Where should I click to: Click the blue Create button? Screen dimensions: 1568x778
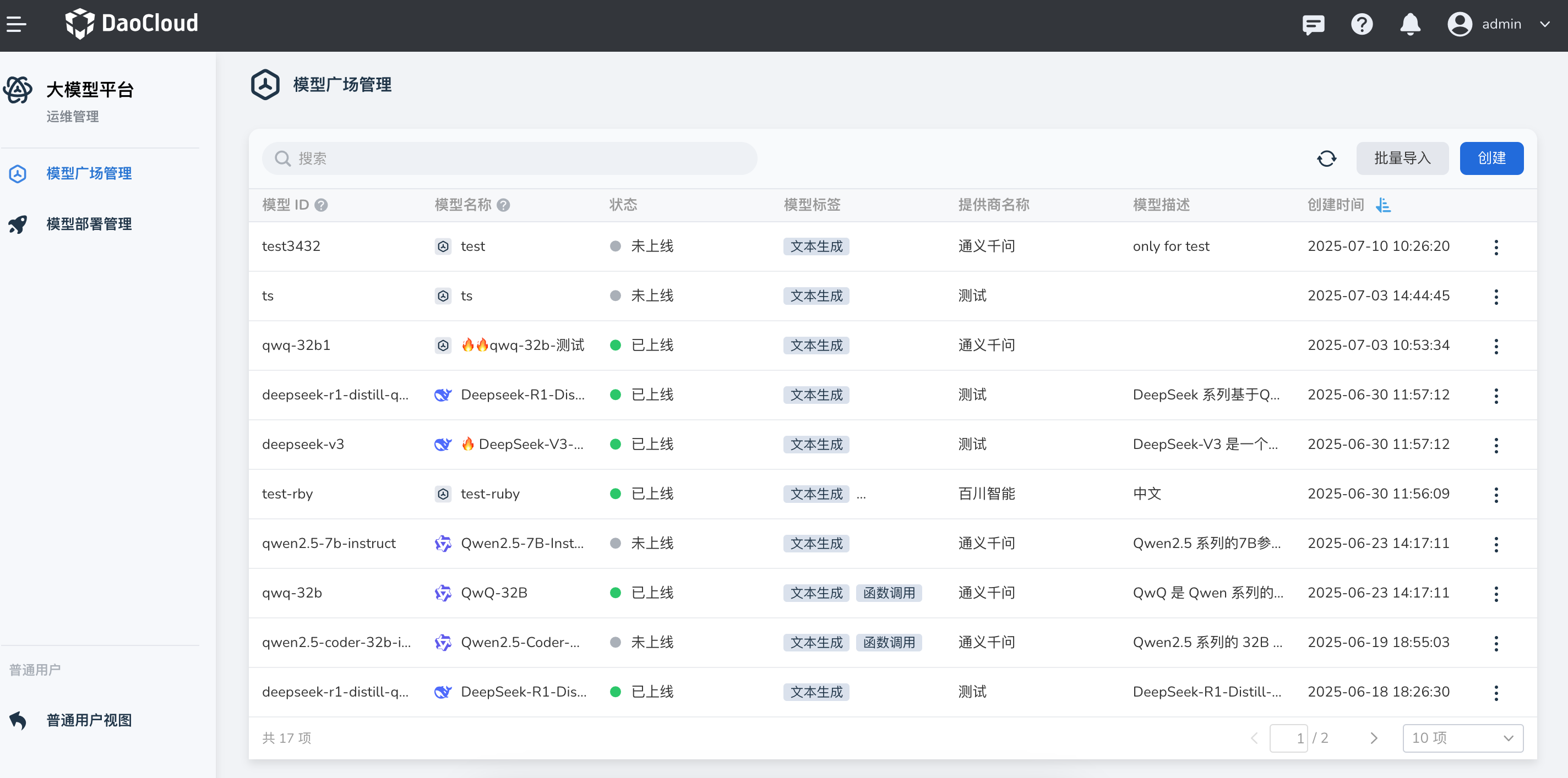tap(1491, 159)
